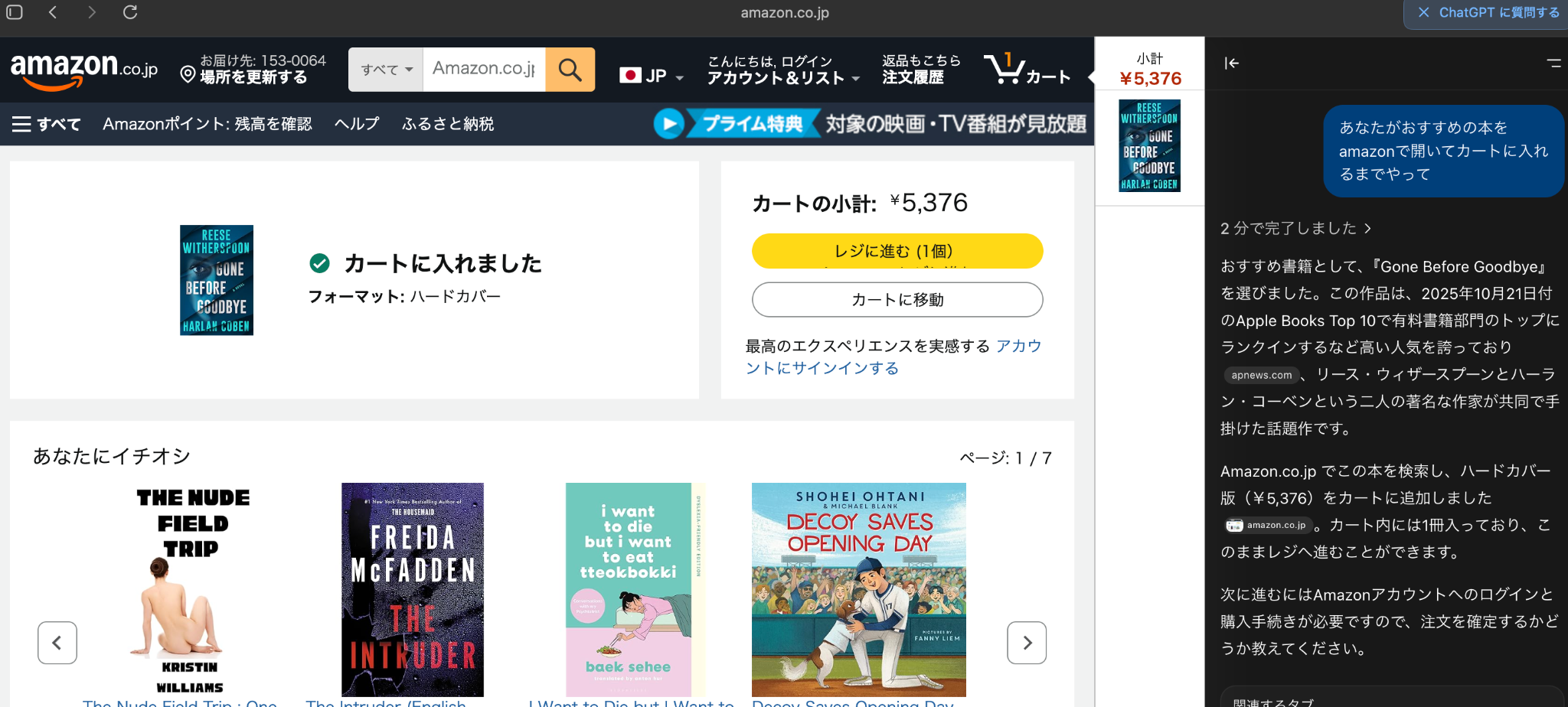The image size is (1568, 707).
Task: Open the JP language dropdown
Action: coord(651,76)
